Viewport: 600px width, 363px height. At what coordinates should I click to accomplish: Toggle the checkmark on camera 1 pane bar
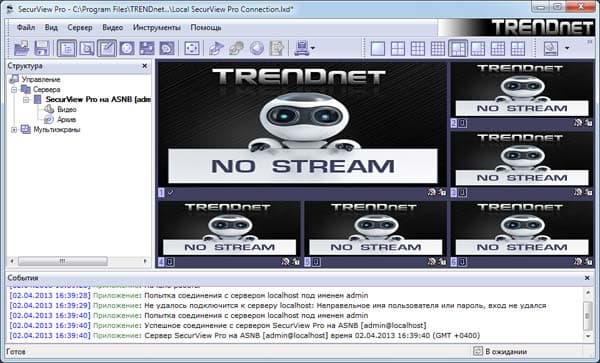coord(170,193)
